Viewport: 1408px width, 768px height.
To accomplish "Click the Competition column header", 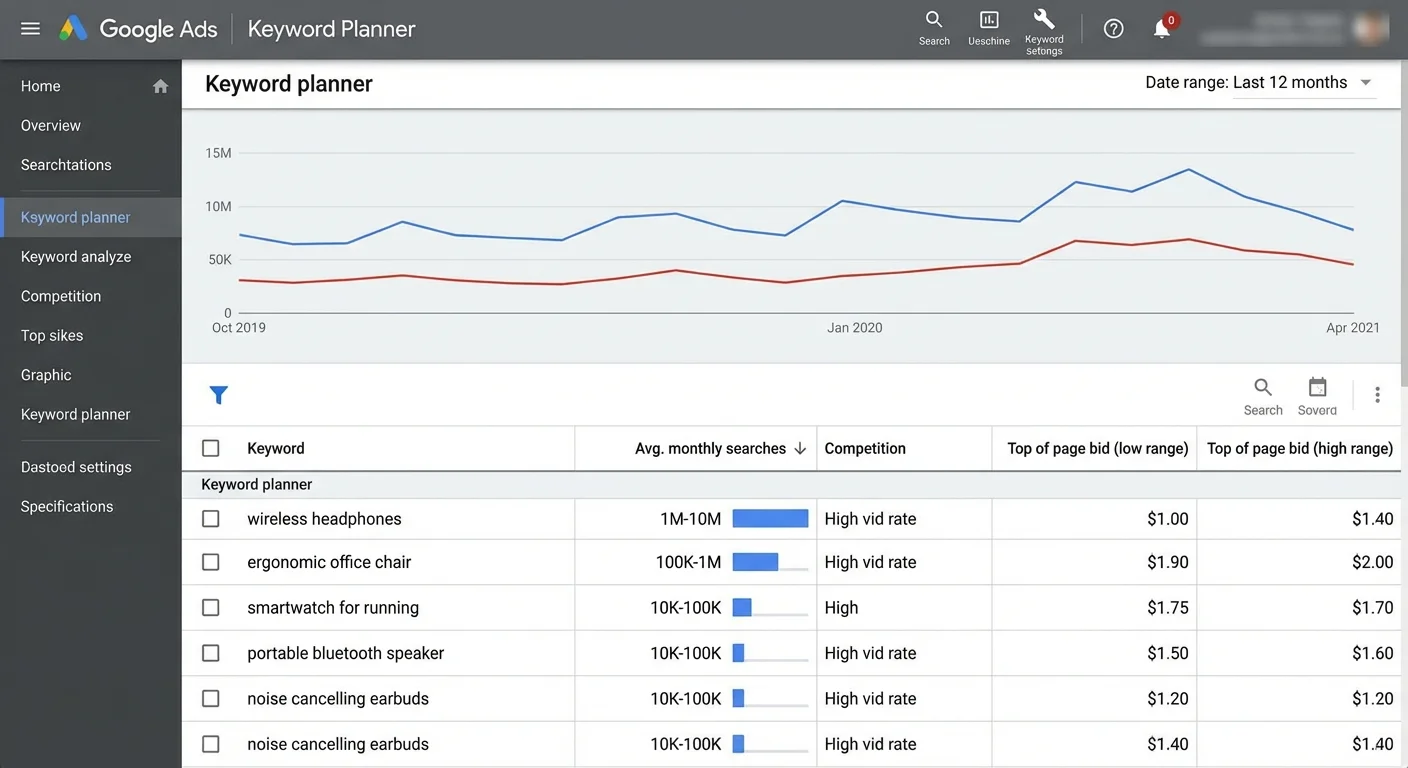I will [865, 449].
